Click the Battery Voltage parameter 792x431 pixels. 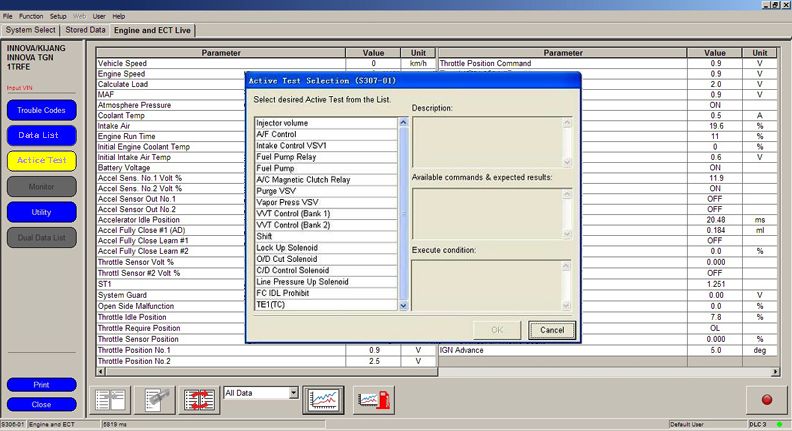(x=124, y=168)
